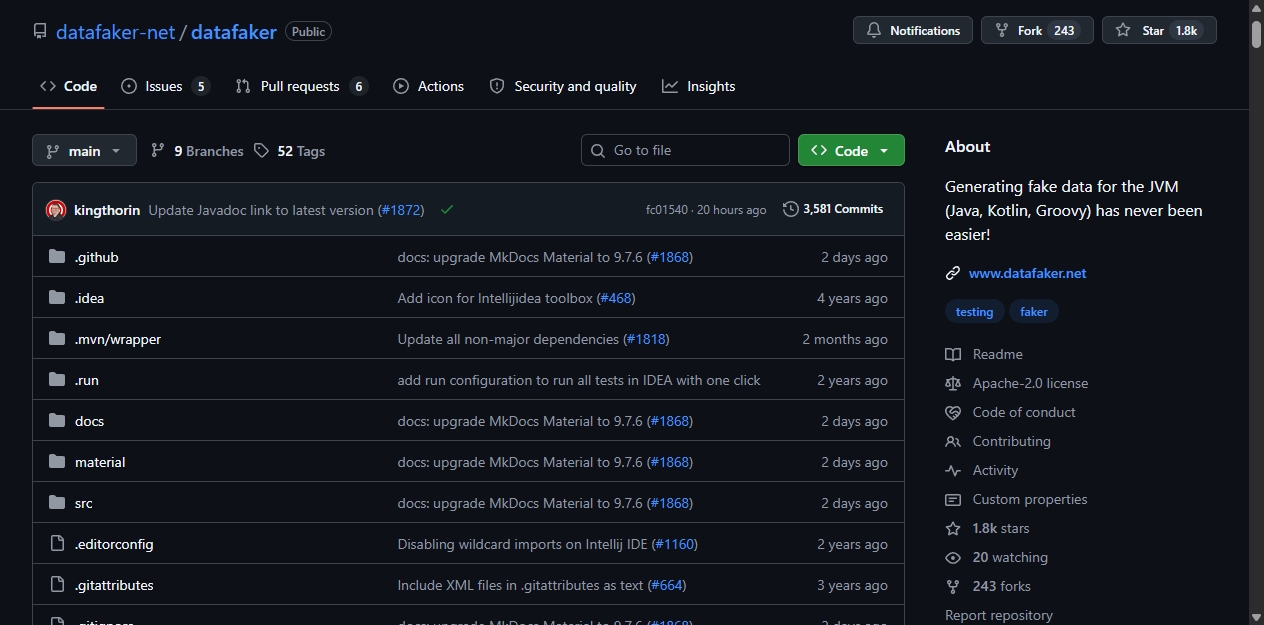Click the link icon beside www.datafaker.net
Viewport: 1264px width, 625px height.
[953, 273]
